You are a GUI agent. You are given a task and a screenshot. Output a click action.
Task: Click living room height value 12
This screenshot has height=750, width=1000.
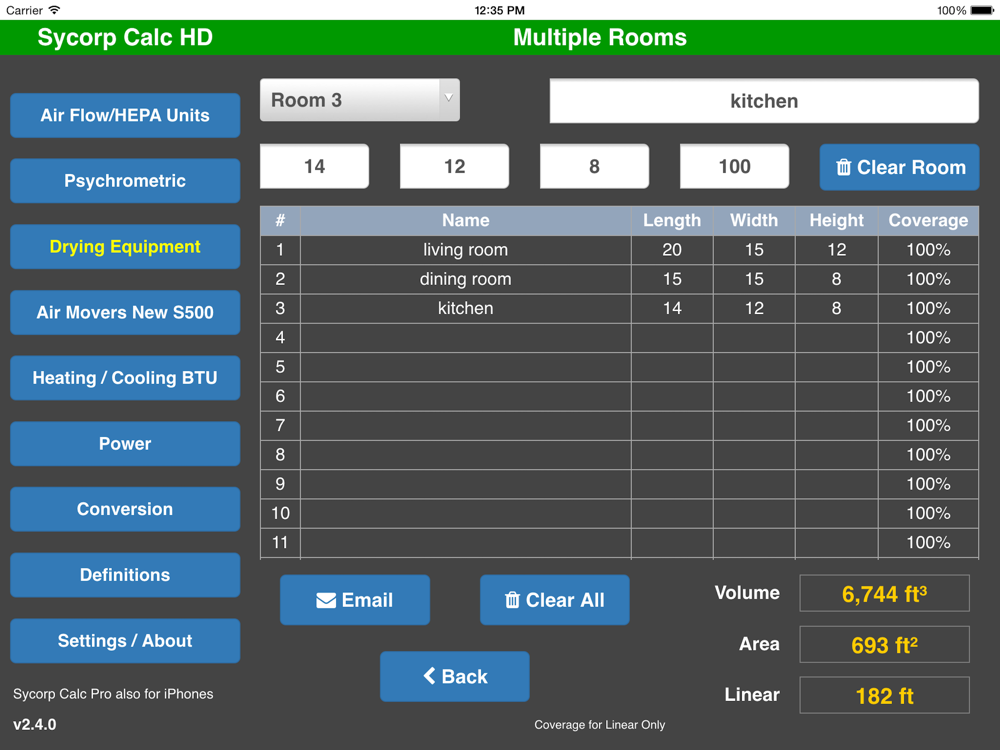click(837, 250)
